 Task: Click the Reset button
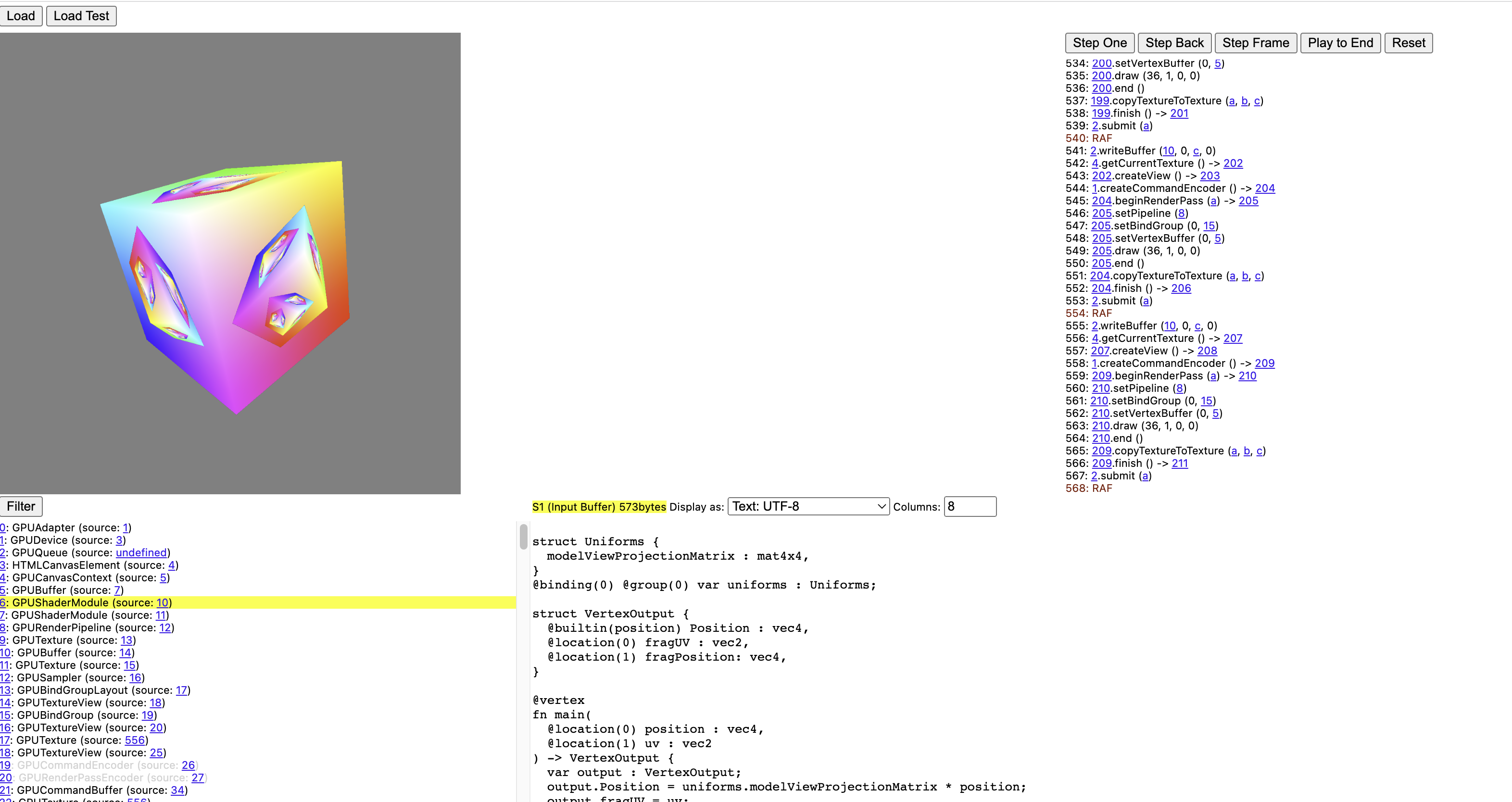point(1408,43)
